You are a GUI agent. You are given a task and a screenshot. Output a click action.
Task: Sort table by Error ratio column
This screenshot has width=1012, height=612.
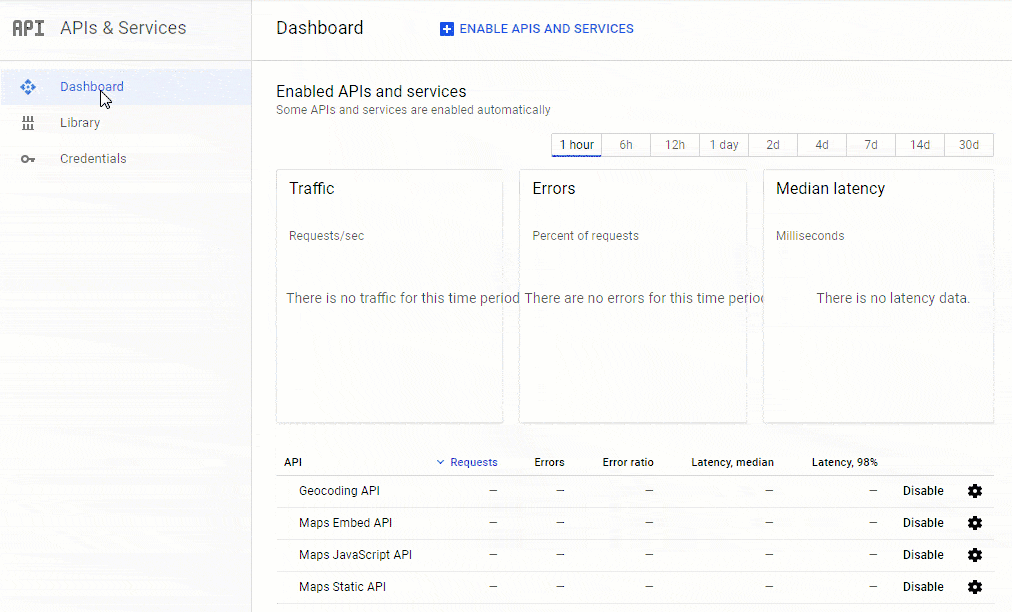[628, 462]
